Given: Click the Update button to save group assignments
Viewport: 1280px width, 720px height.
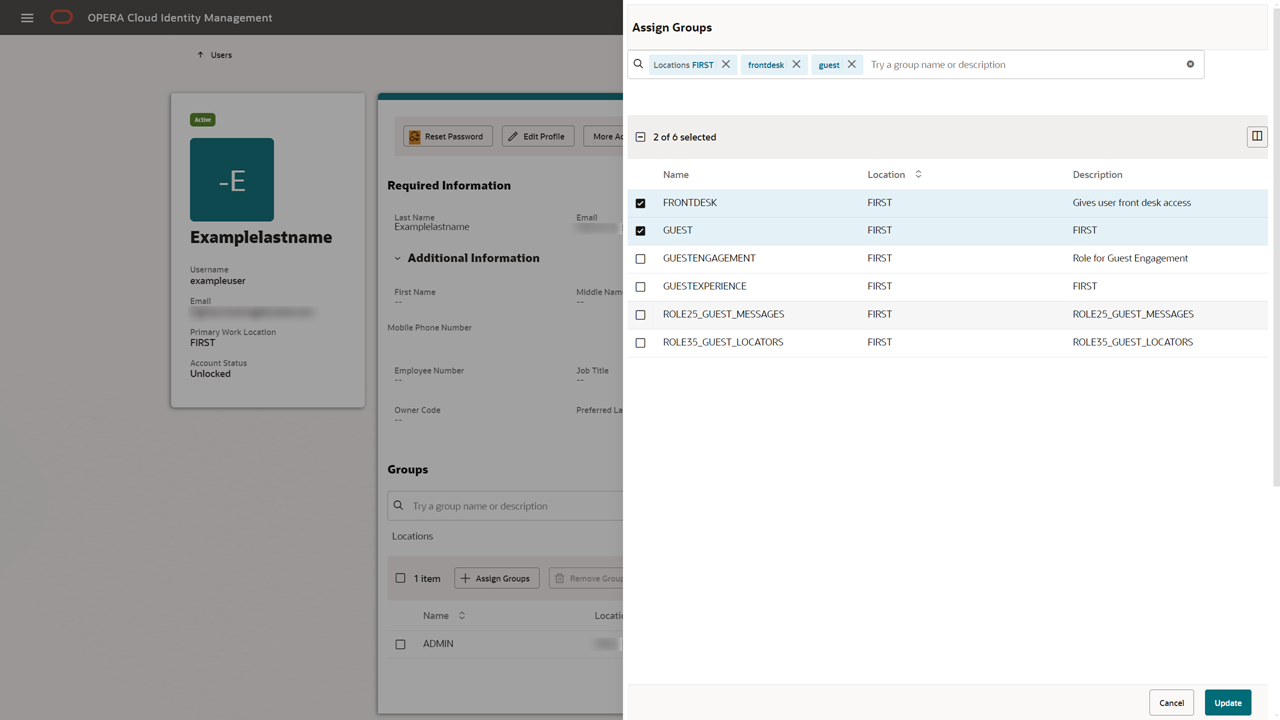Looking at the screenshot, I should (1227, 702).
